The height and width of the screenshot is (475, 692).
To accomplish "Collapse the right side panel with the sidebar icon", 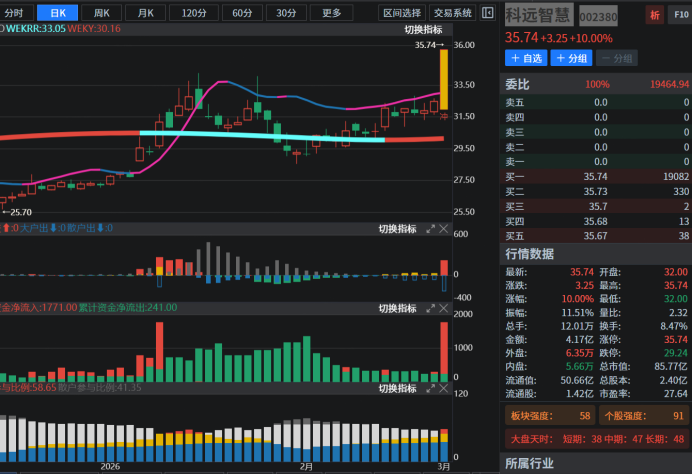I will (487, 13).
